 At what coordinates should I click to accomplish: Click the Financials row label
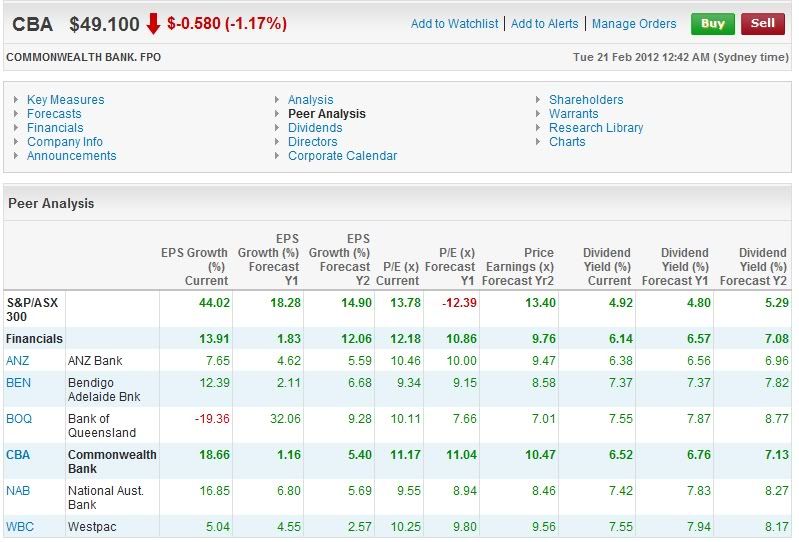coord(34,339)
